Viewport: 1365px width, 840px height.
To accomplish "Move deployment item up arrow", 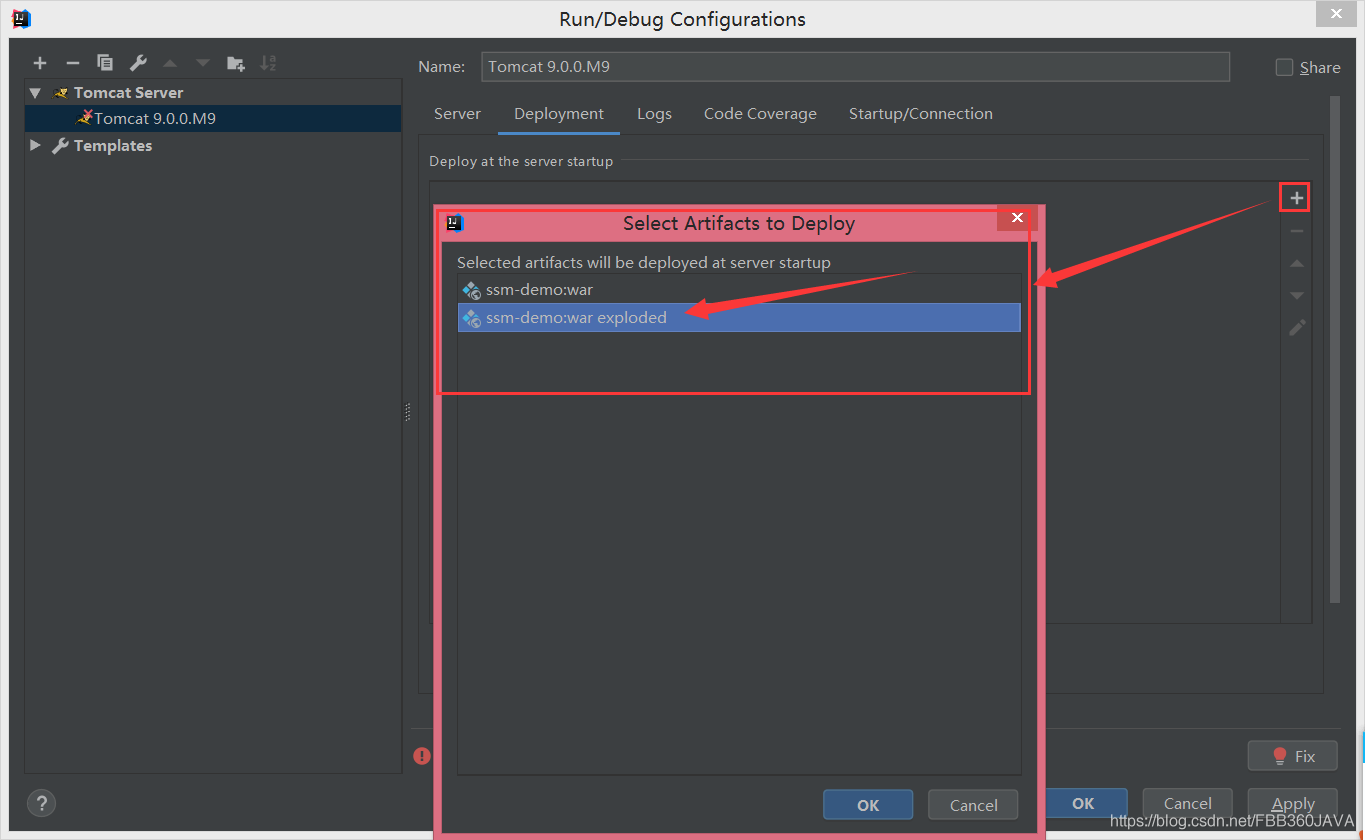I will [x=1297, y=263].
